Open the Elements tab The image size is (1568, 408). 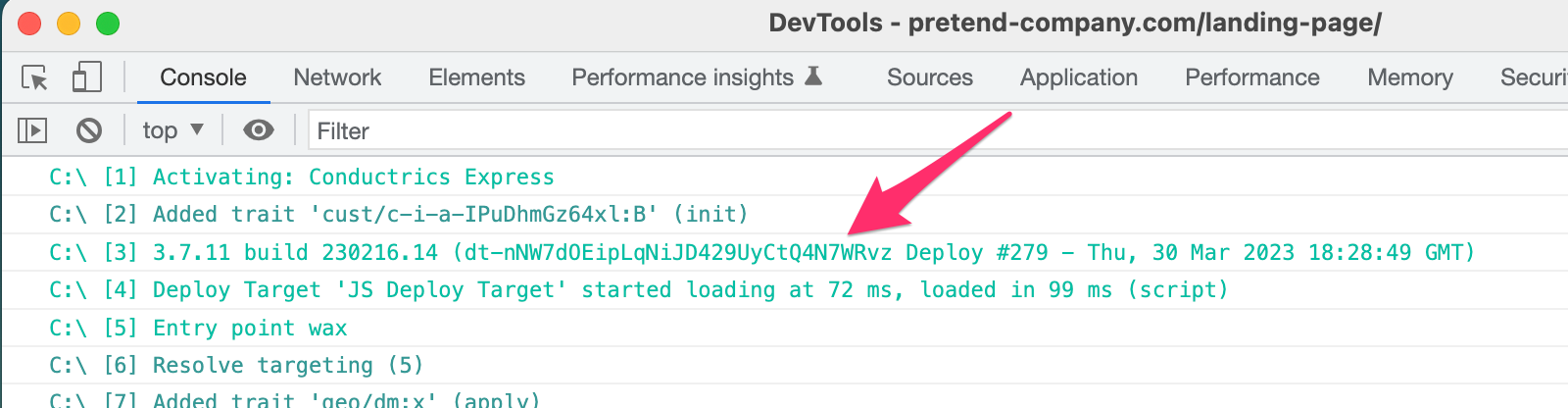(x=476, y=77)
